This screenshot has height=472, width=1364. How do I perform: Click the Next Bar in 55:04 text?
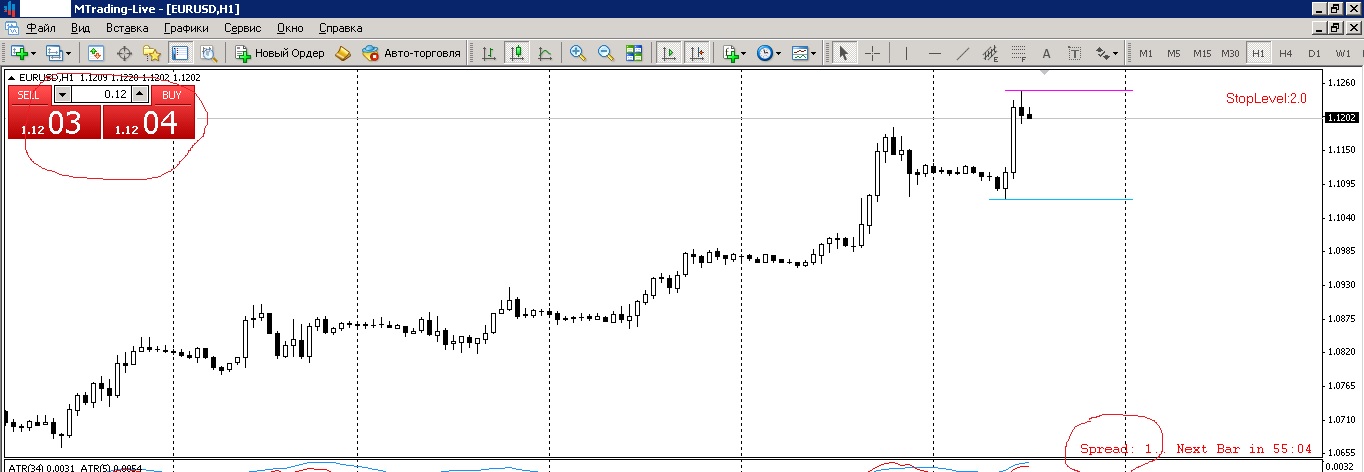pos(1244,449)
